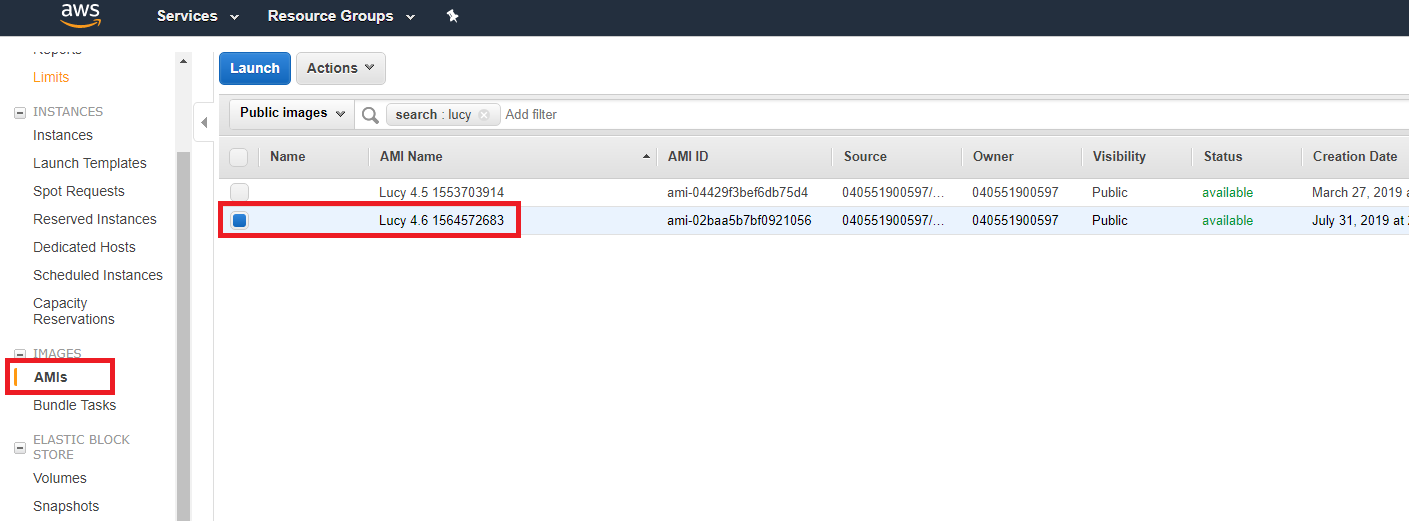Collapse the INSTANCES section
Viewport: 1409px width, 521px height.
click(x=20, y=112)
